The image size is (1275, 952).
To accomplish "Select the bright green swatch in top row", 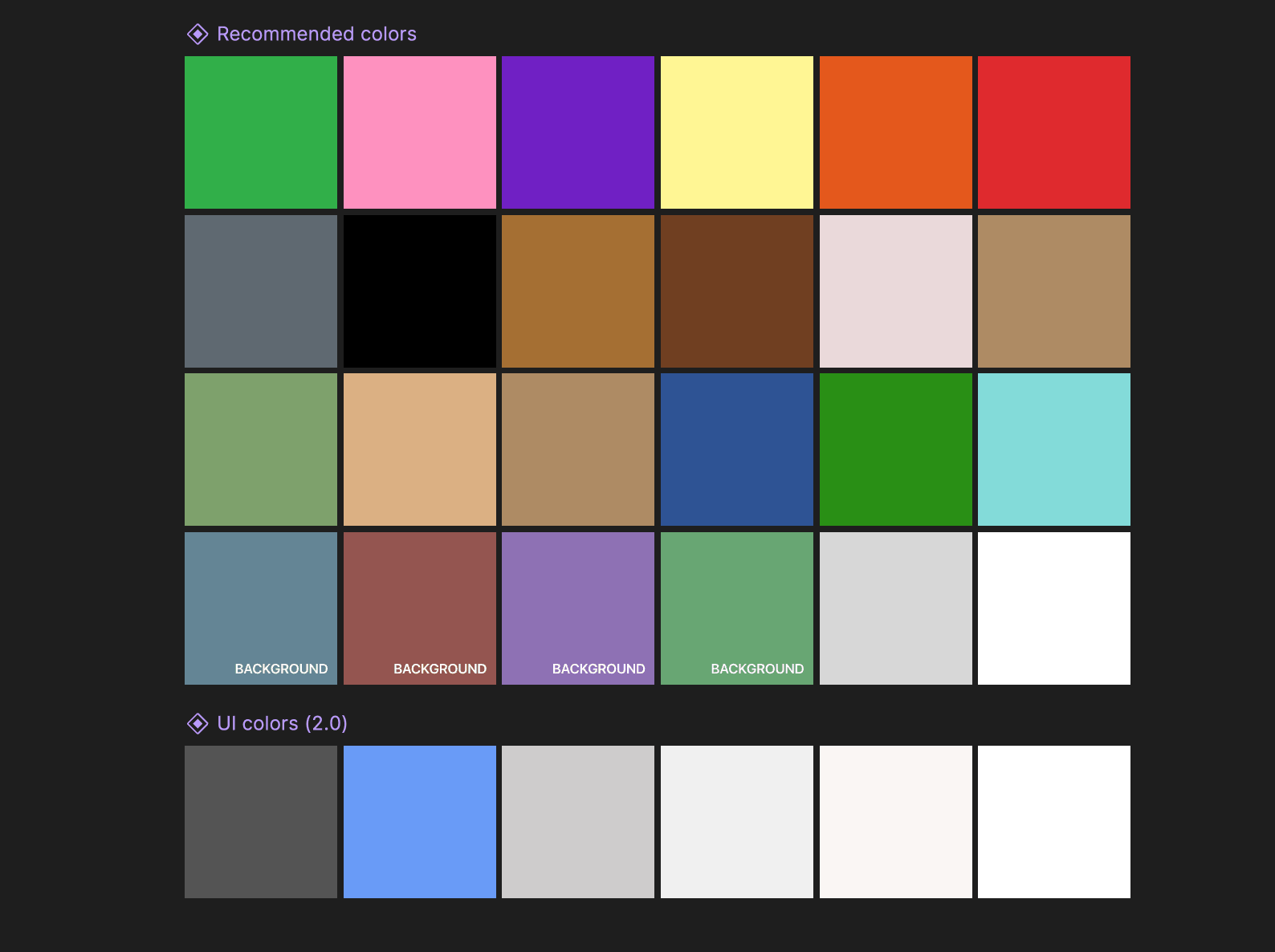I will (261, 132).
